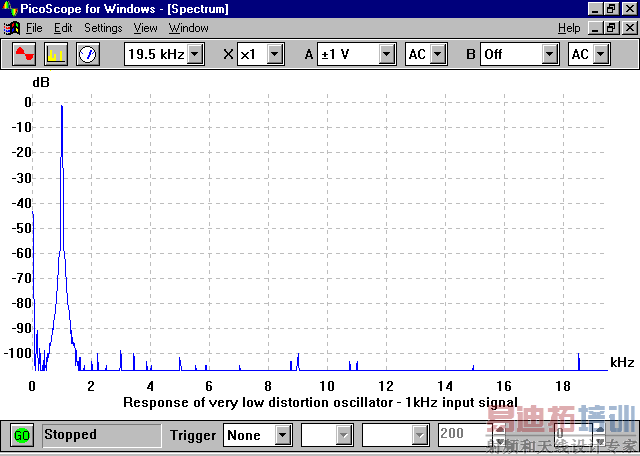Click the trigger threshold field showing 200

(x=466, y=435)
